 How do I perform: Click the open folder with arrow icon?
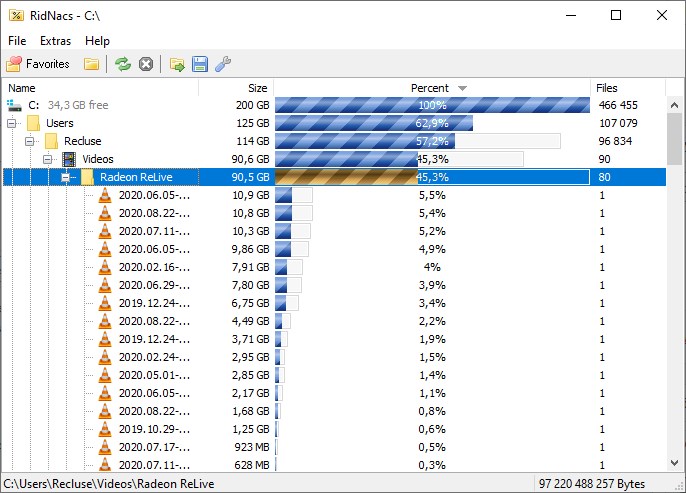(x=177, y=64)
